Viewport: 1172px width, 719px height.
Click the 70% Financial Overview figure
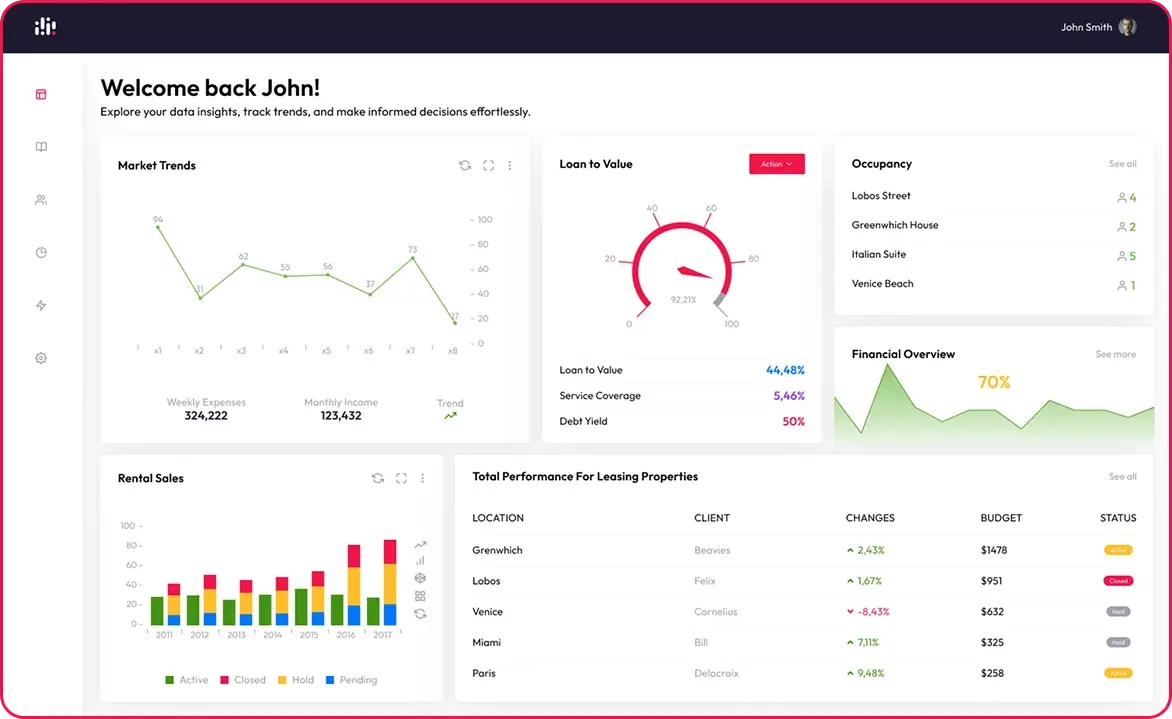coord(993,382)
